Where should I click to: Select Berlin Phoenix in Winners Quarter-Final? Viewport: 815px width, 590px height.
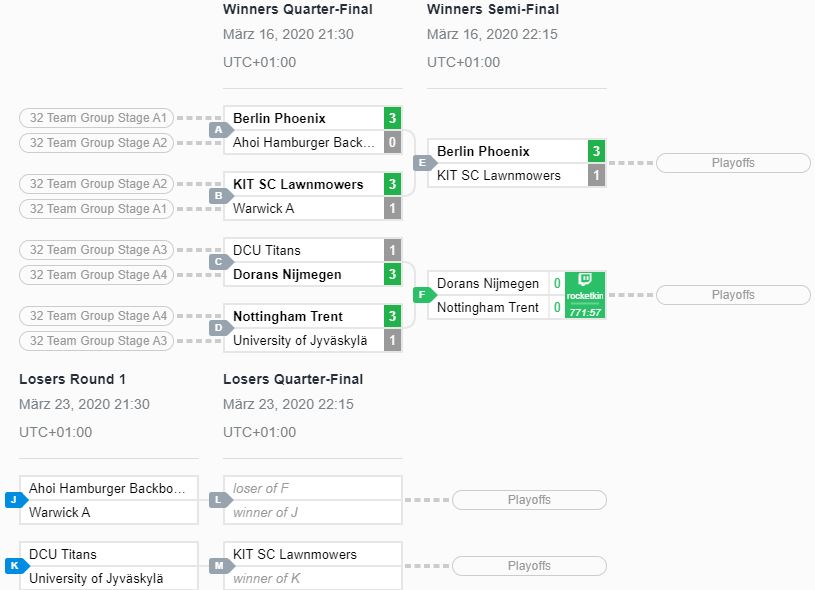pos(279,118)
